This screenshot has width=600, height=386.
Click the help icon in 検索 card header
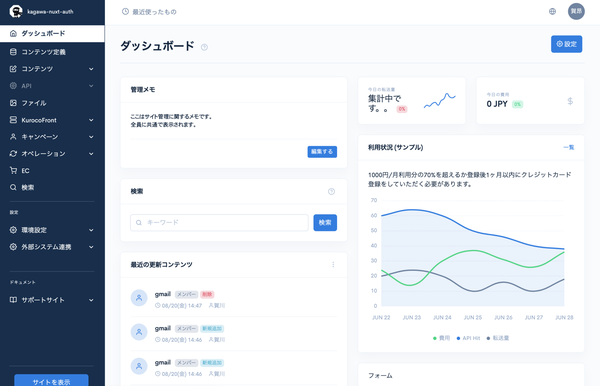(x=331, y=191)
